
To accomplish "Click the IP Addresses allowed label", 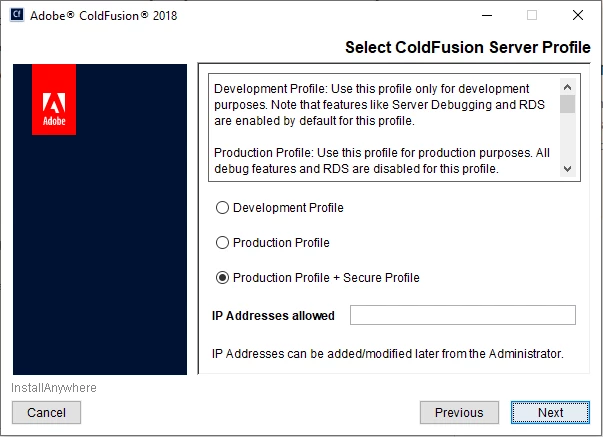I will pyautogui.click(x=273, y=316).
